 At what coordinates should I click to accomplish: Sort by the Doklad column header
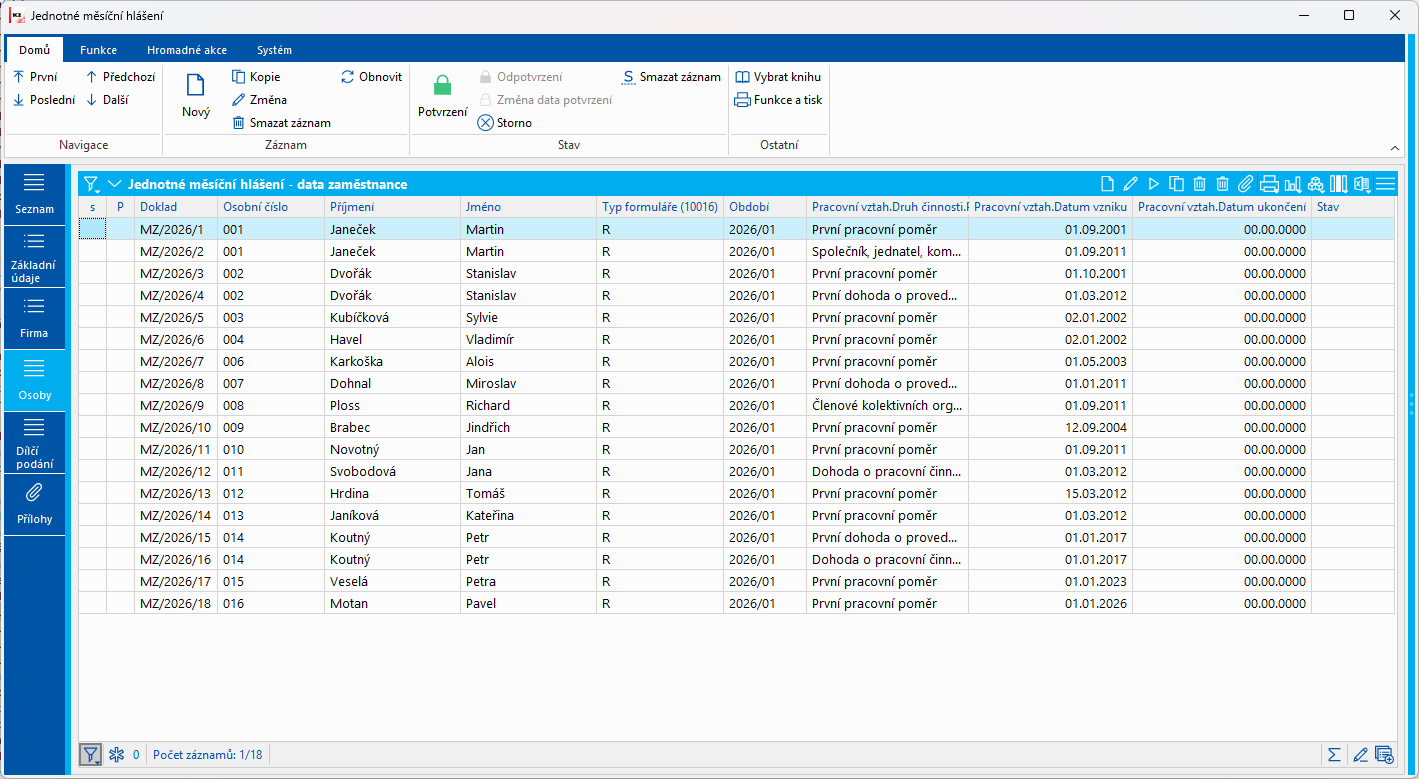[x=177, y=207]
